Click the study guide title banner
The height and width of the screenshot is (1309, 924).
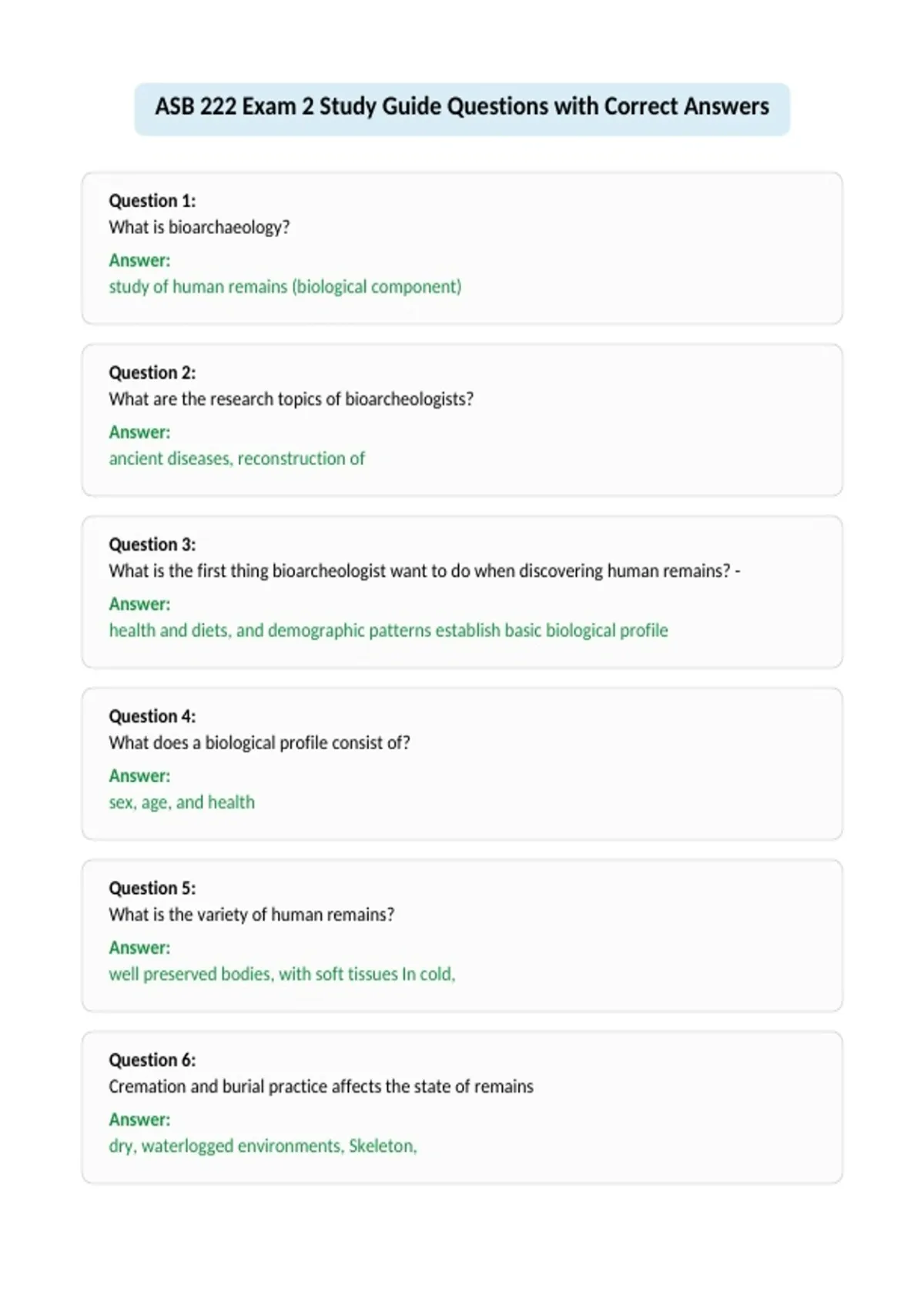[x=462, y=109]
